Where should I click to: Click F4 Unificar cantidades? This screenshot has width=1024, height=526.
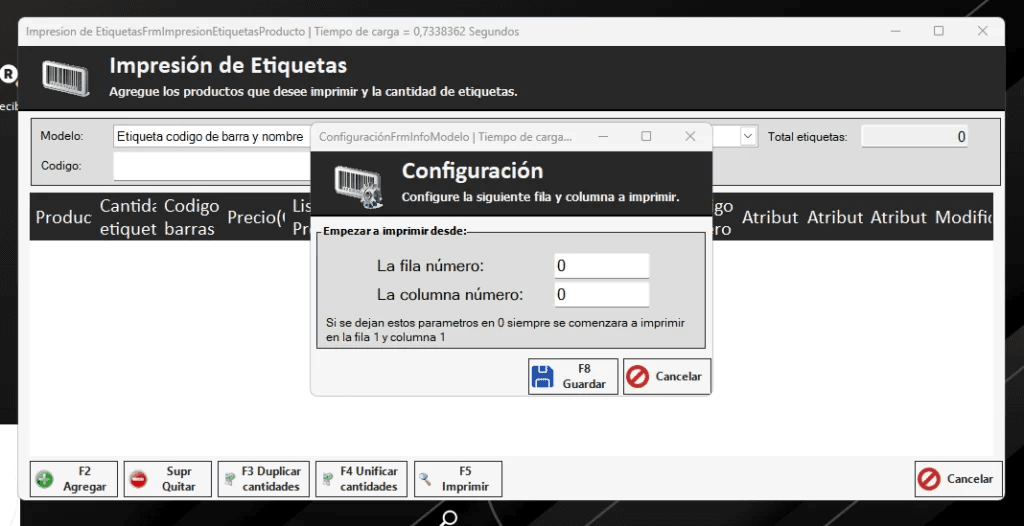pos(356,479)
